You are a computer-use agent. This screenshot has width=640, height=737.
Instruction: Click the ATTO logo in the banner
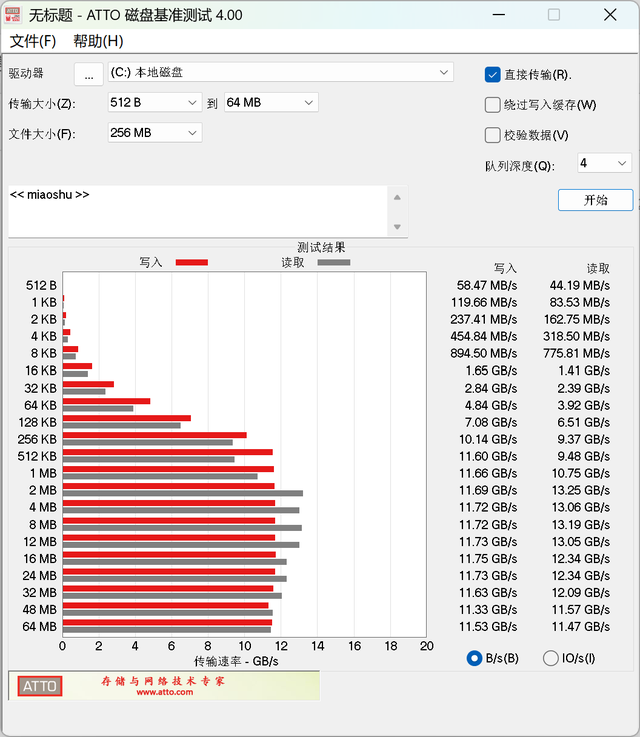click(39, 686)
